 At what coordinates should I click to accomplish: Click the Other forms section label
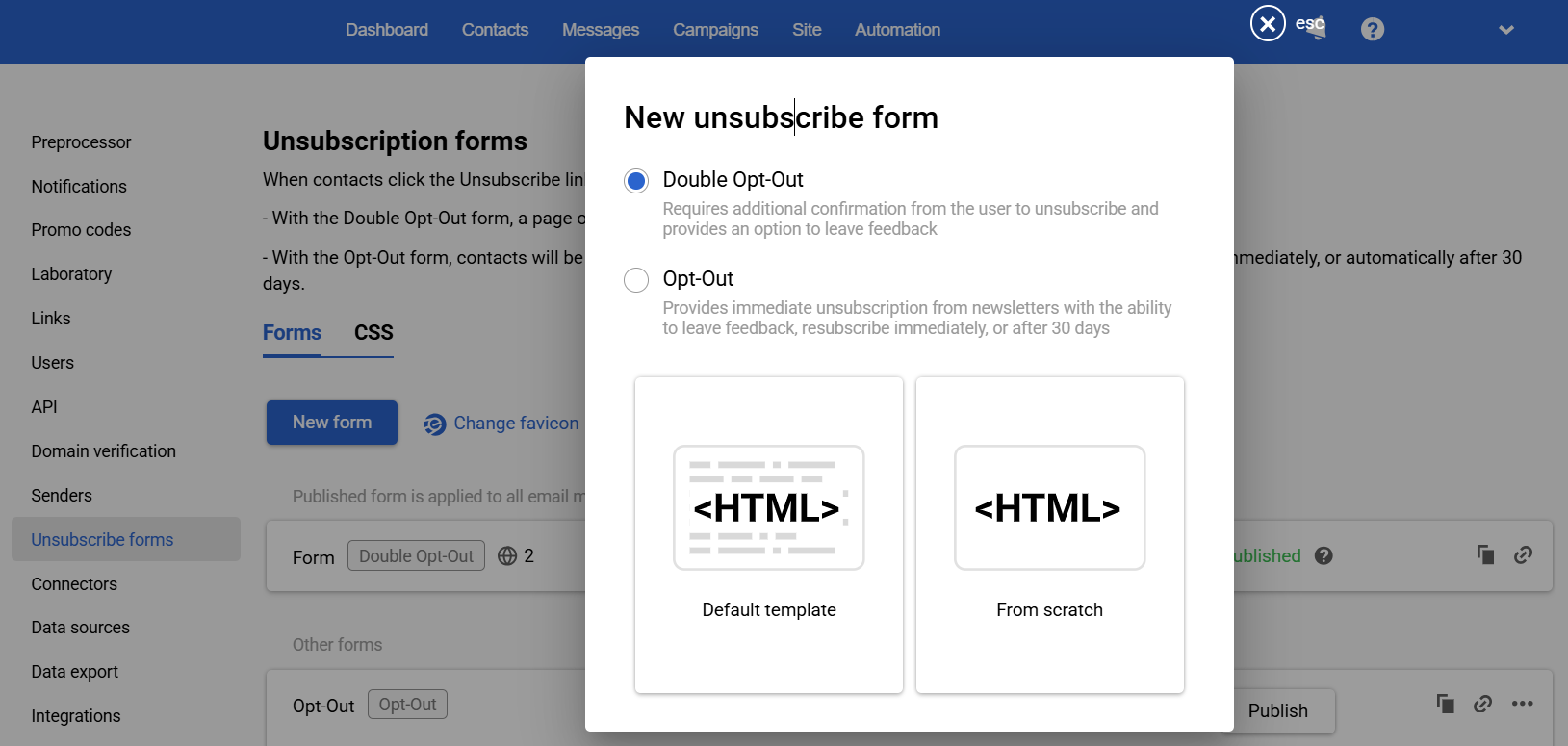(x=337, y=645)
